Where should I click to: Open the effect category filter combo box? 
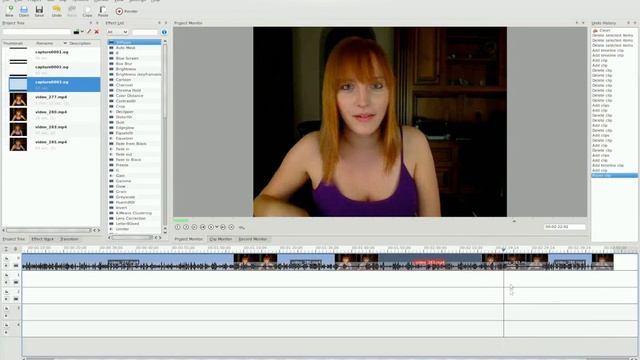click(x=117, y=32)
